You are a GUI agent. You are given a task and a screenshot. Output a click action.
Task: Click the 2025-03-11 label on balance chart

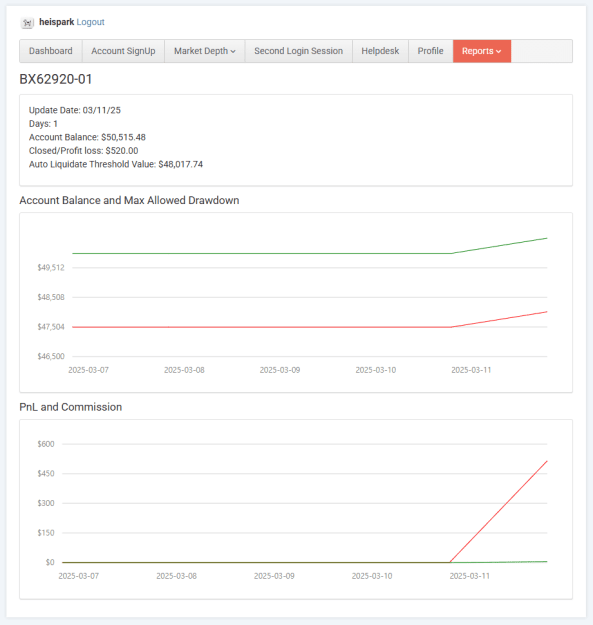[471, 370]
